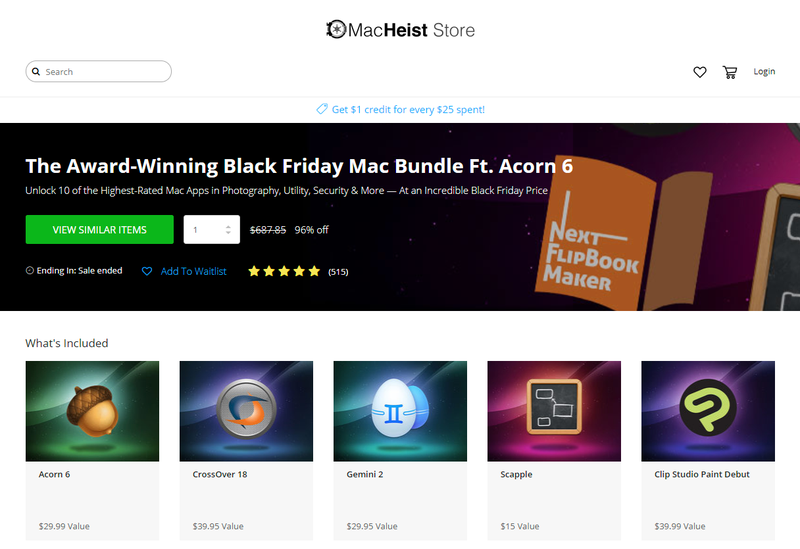Open the $1 credit for every $25 promo link
Screen dimensions: 800x549
click(408, 109)
